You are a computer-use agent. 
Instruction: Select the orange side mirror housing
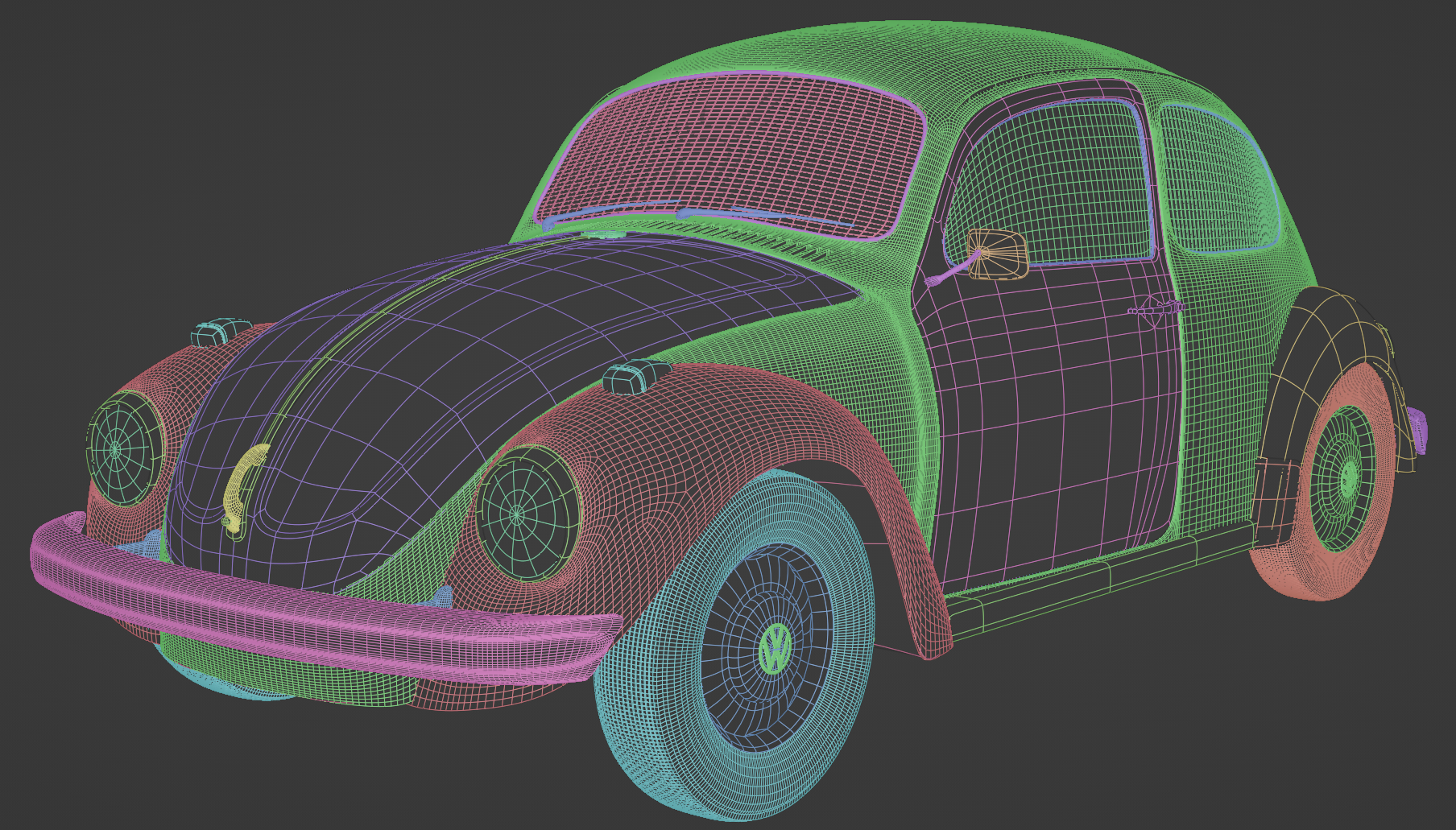[999, 254]
